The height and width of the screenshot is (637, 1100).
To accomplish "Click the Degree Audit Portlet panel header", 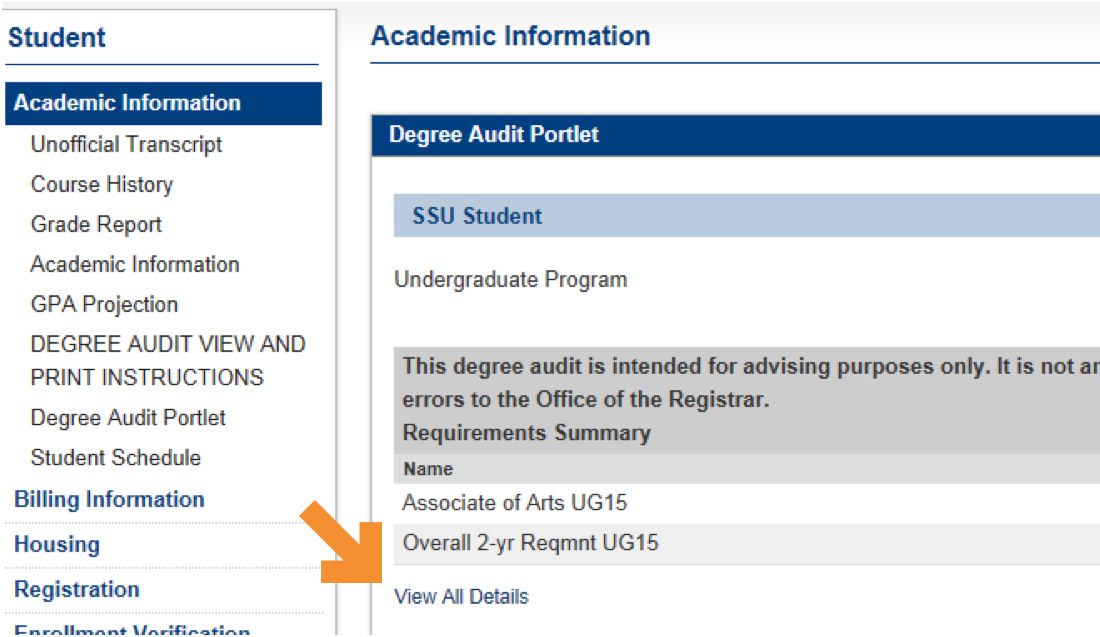I will [494, 134].
